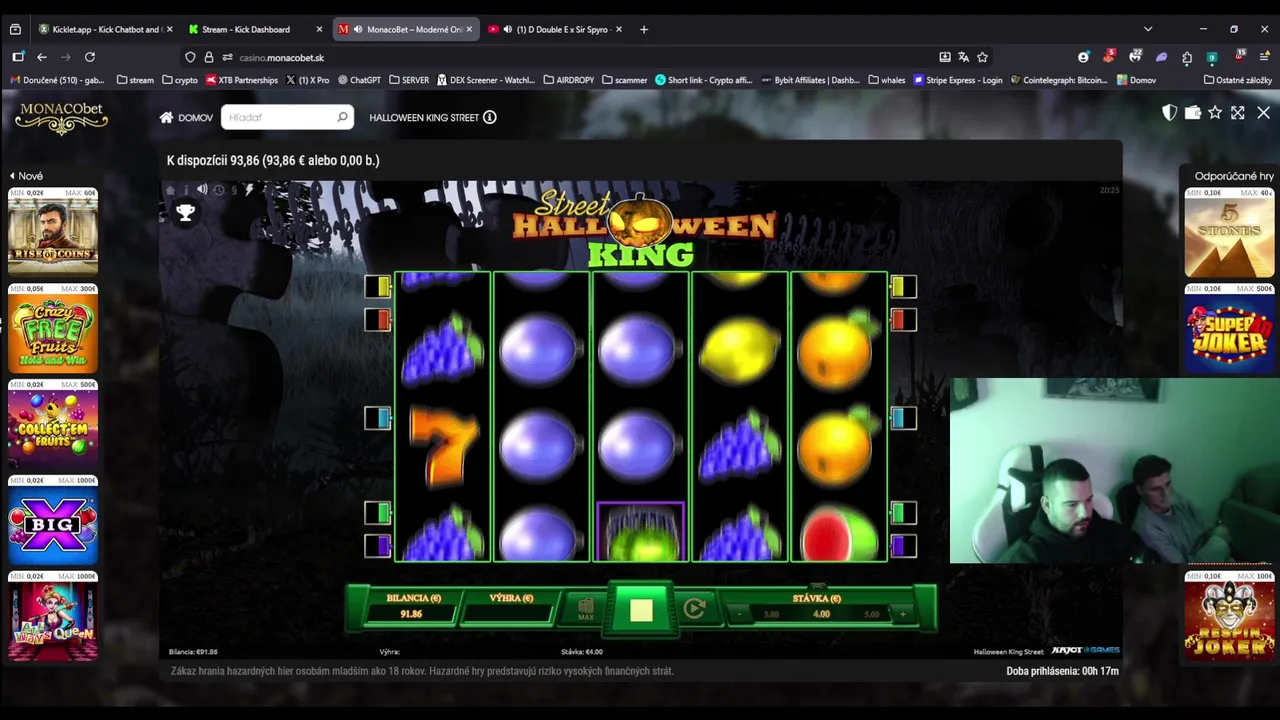Go to the in-game home icon
This screenshot has height=720, width=1280.
171,190
